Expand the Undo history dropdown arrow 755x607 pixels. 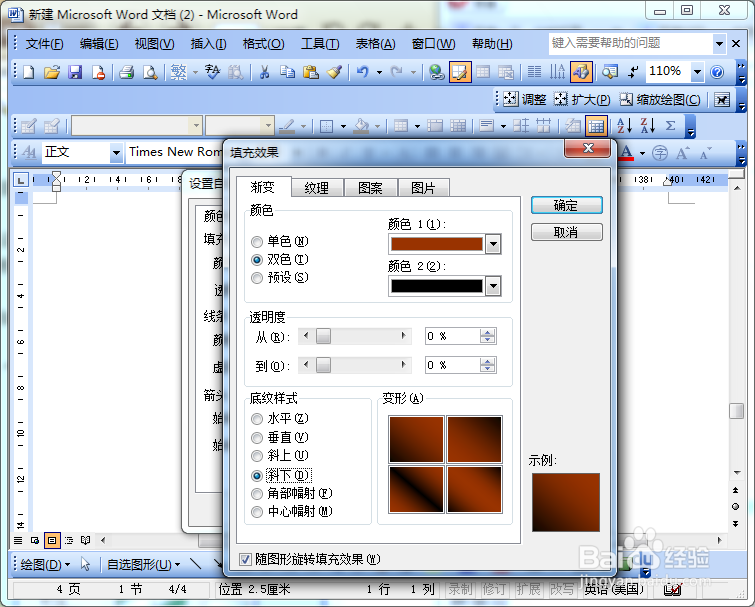click(x=379, y=72)
